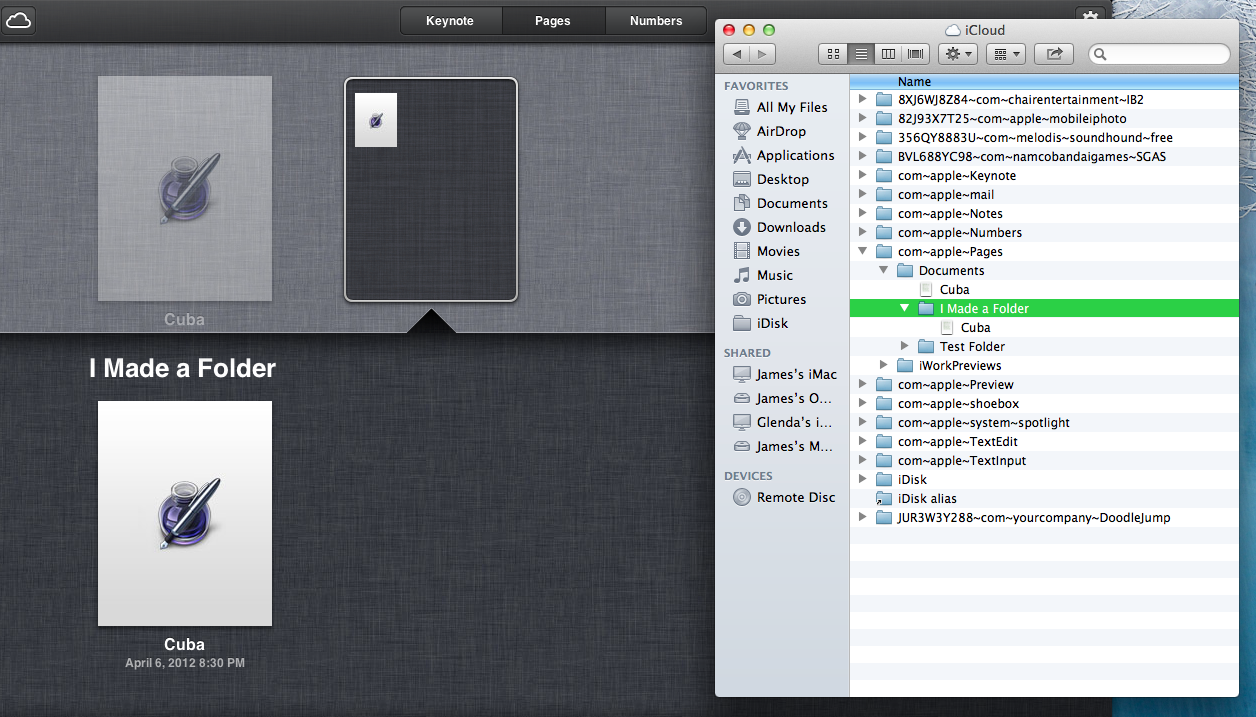Viewport: 1256px width, 717px height.
Task: Select the DoodleJump folder row
Action: [x=1044, y=518]
